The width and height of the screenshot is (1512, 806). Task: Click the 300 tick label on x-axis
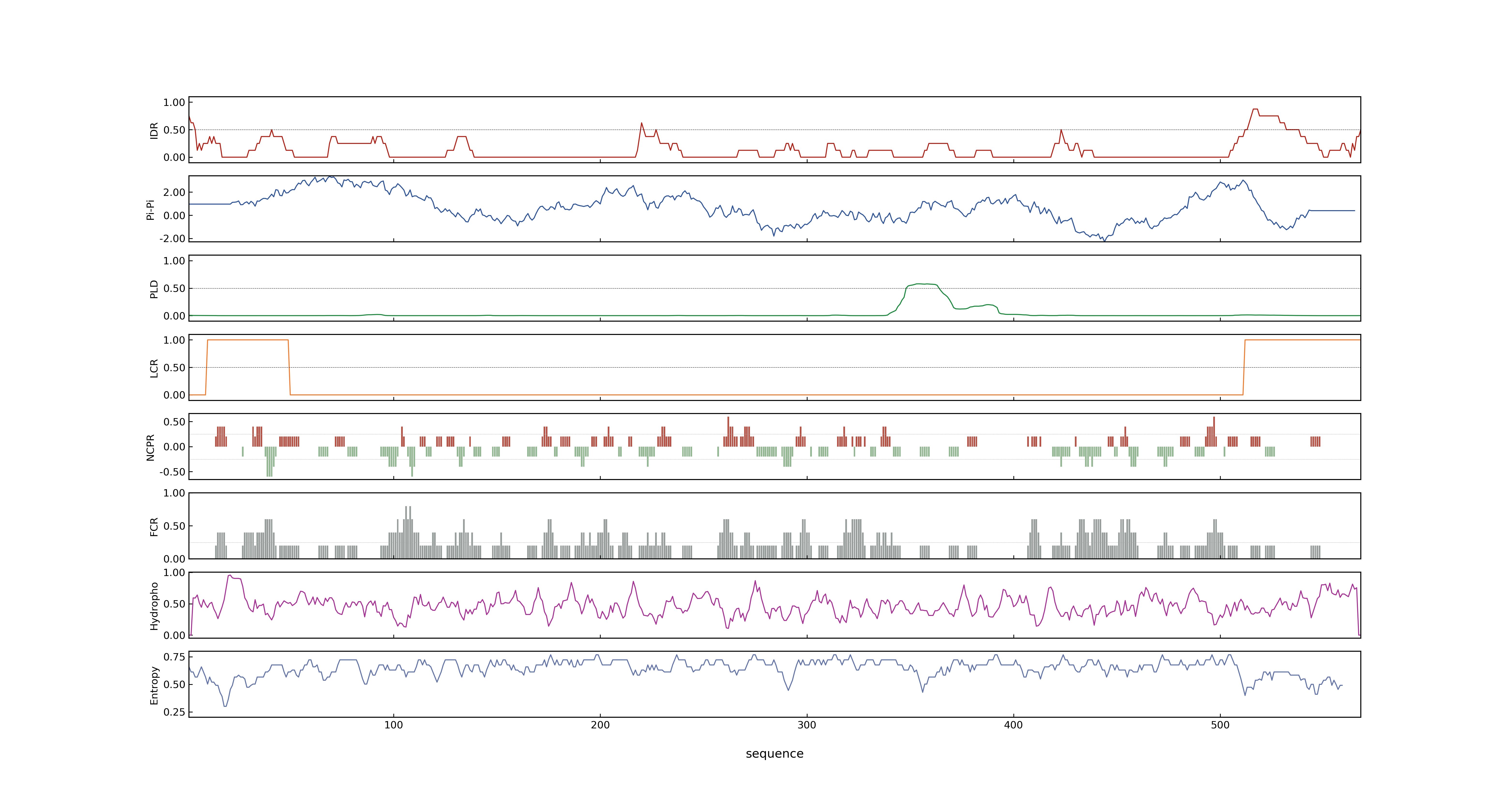pyautogui.click(x=807, y=725)
